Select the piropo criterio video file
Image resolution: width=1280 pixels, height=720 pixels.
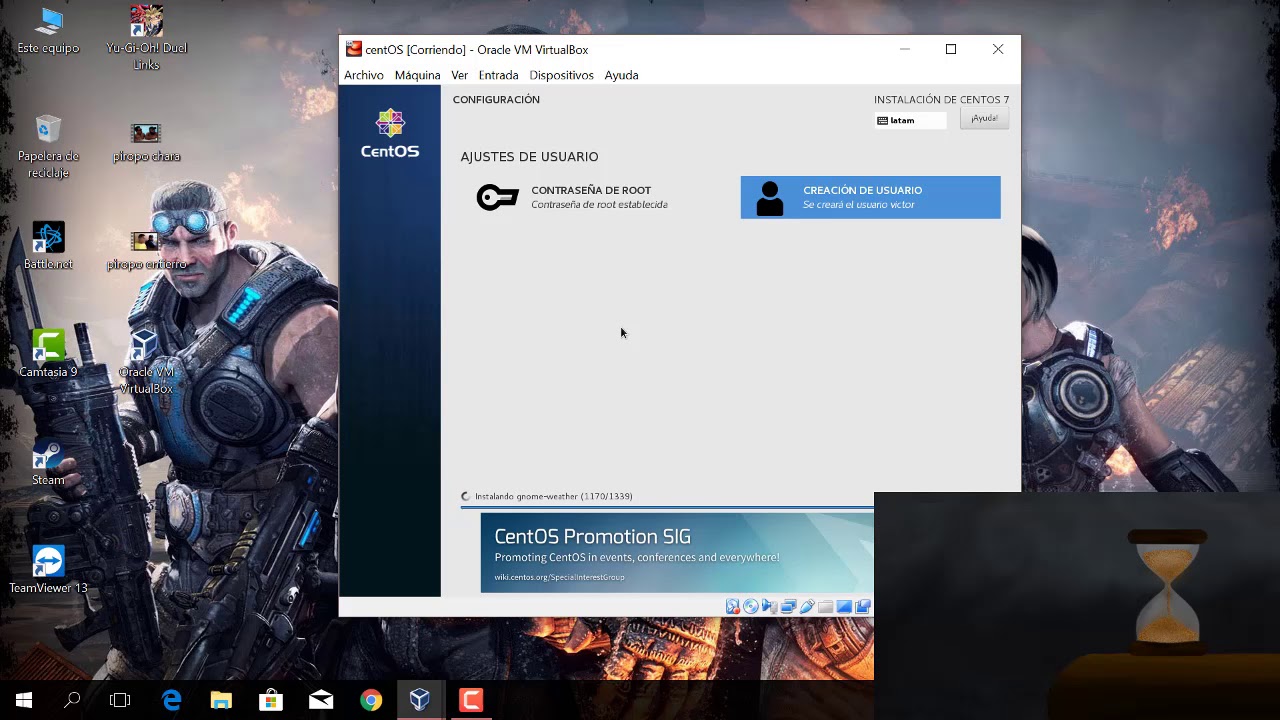pos(146,250)
